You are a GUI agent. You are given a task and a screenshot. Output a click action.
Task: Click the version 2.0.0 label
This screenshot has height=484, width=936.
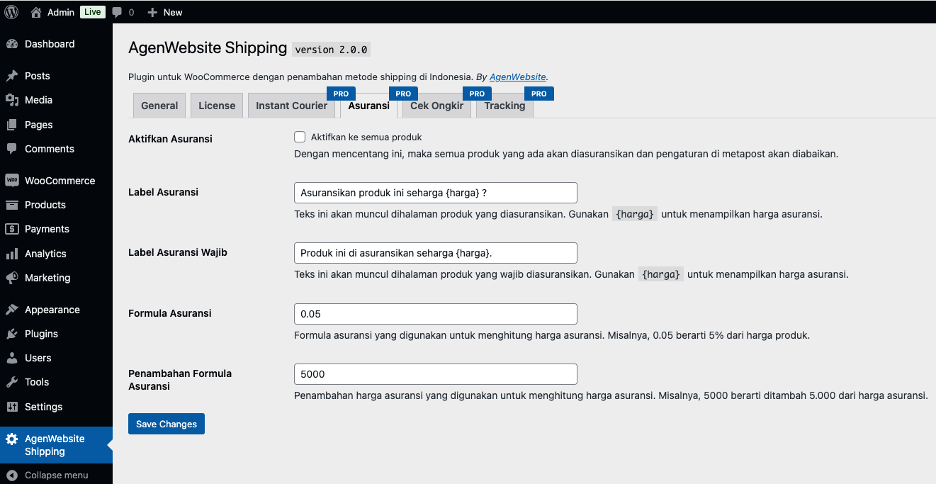(331, 50)
